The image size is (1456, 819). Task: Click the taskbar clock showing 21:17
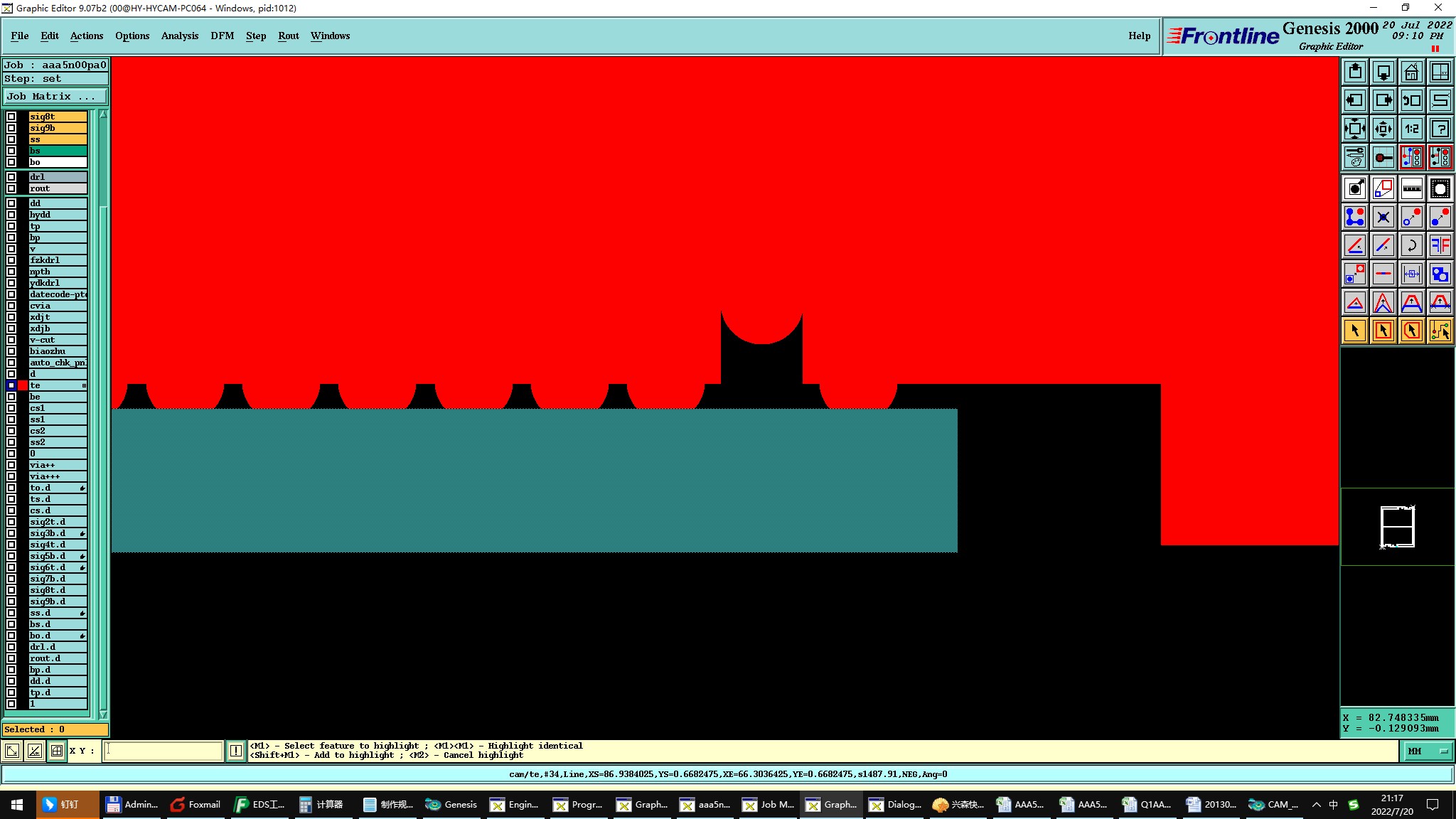1392,804
